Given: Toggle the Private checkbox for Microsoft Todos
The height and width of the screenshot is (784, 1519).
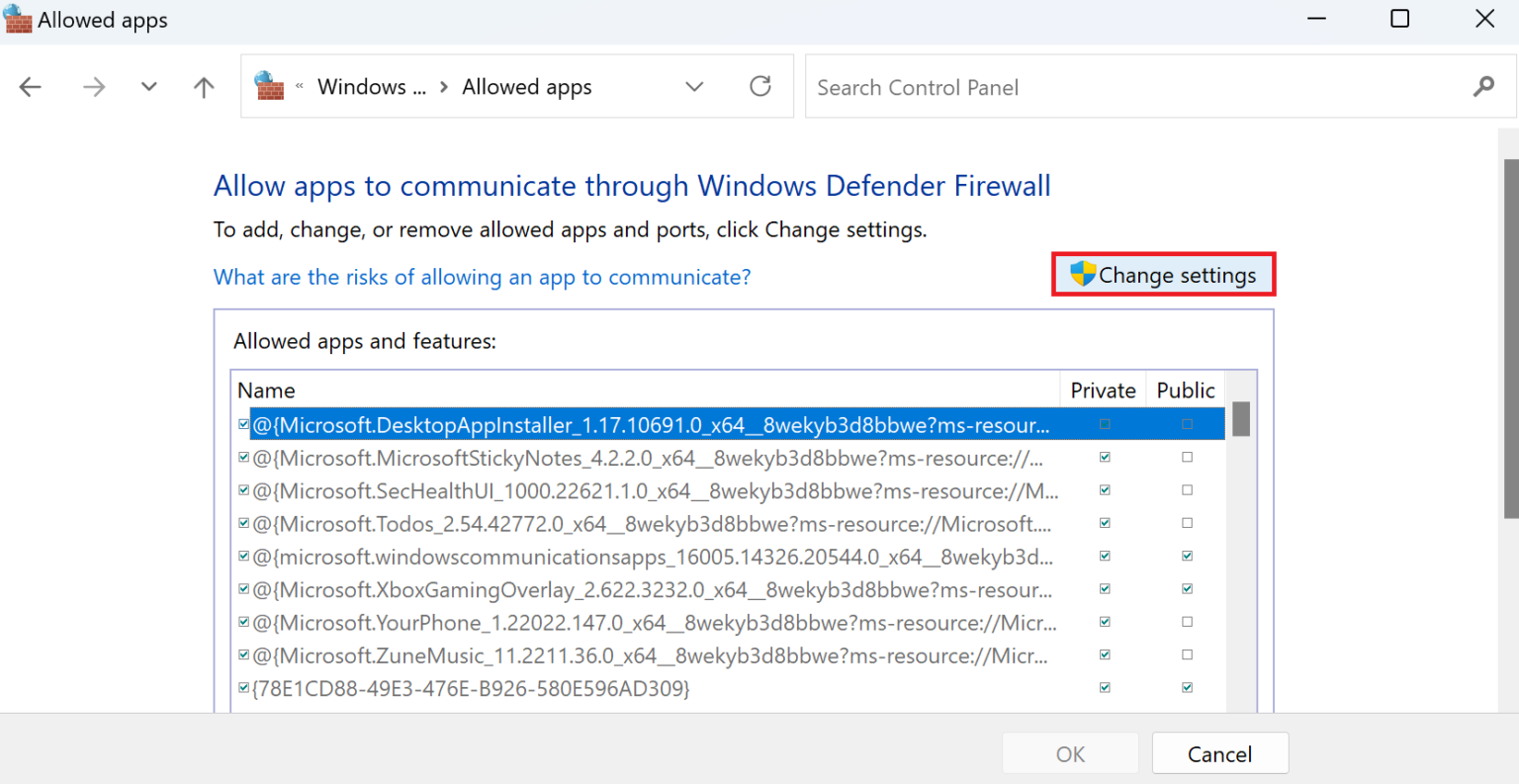Looking at the screenshot, I should click(x=1105, y=523).
